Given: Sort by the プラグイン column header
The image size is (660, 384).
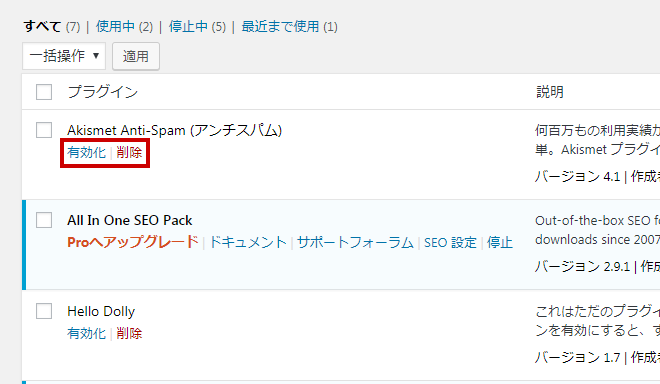Looking at the screenshot, I should [103, 92].
